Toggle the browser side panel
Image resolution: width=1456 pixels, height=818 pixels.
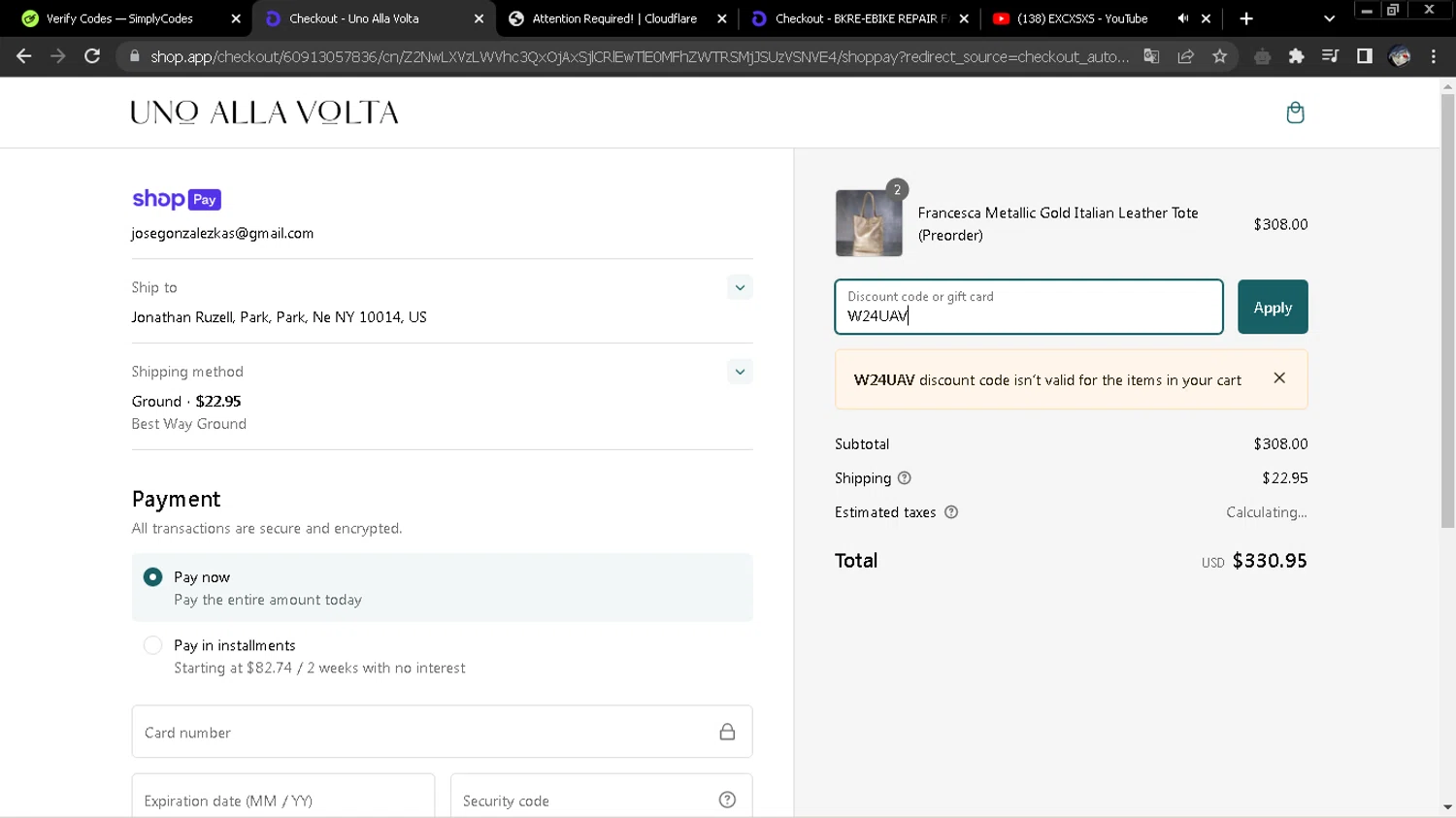click(1364, 56)
